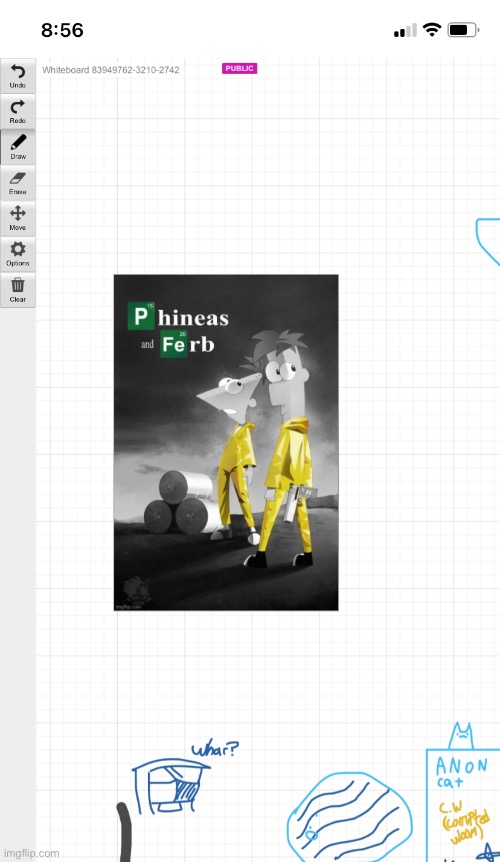Click the Clear trash can
The image size is (500, 862).
pyautogui.click(x=18, y=290)
